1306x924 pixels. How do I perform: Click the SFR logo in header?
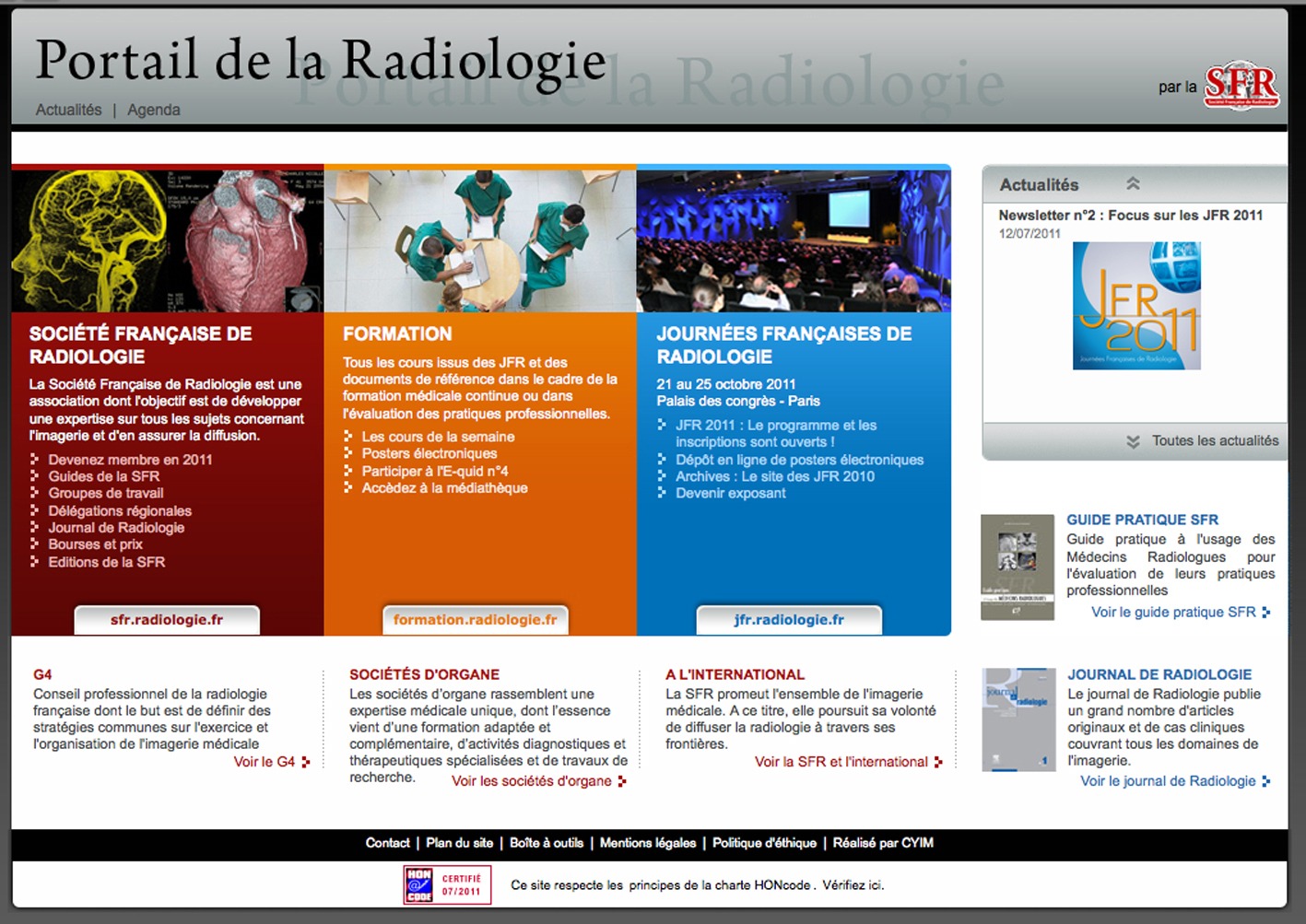point(1241,86)
